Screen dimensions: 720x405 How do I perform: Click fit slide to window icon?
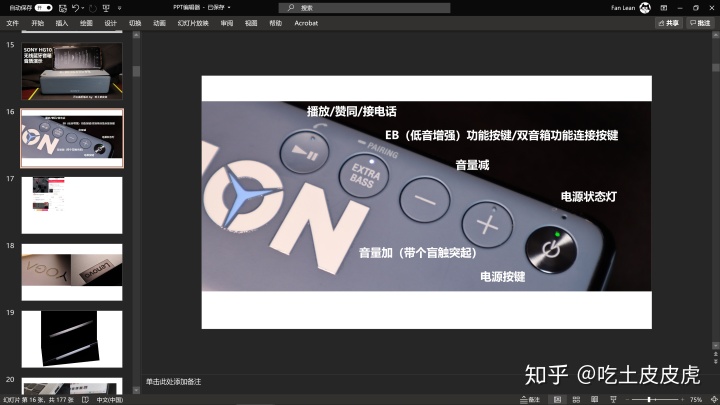point(714,399)
